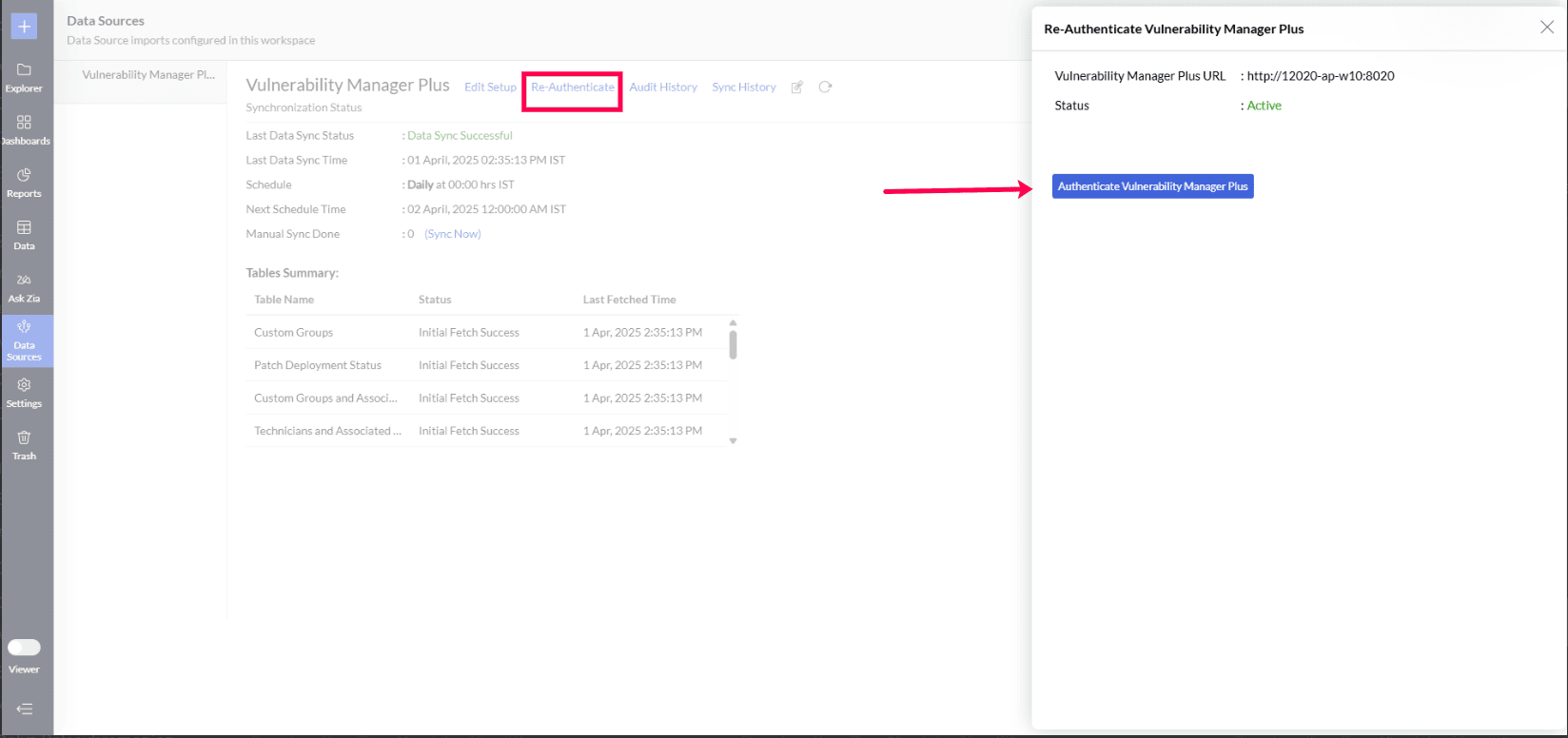Click the refresh icon next to Sync History
Screen dimensions: 1568x738
pos(825,87)
